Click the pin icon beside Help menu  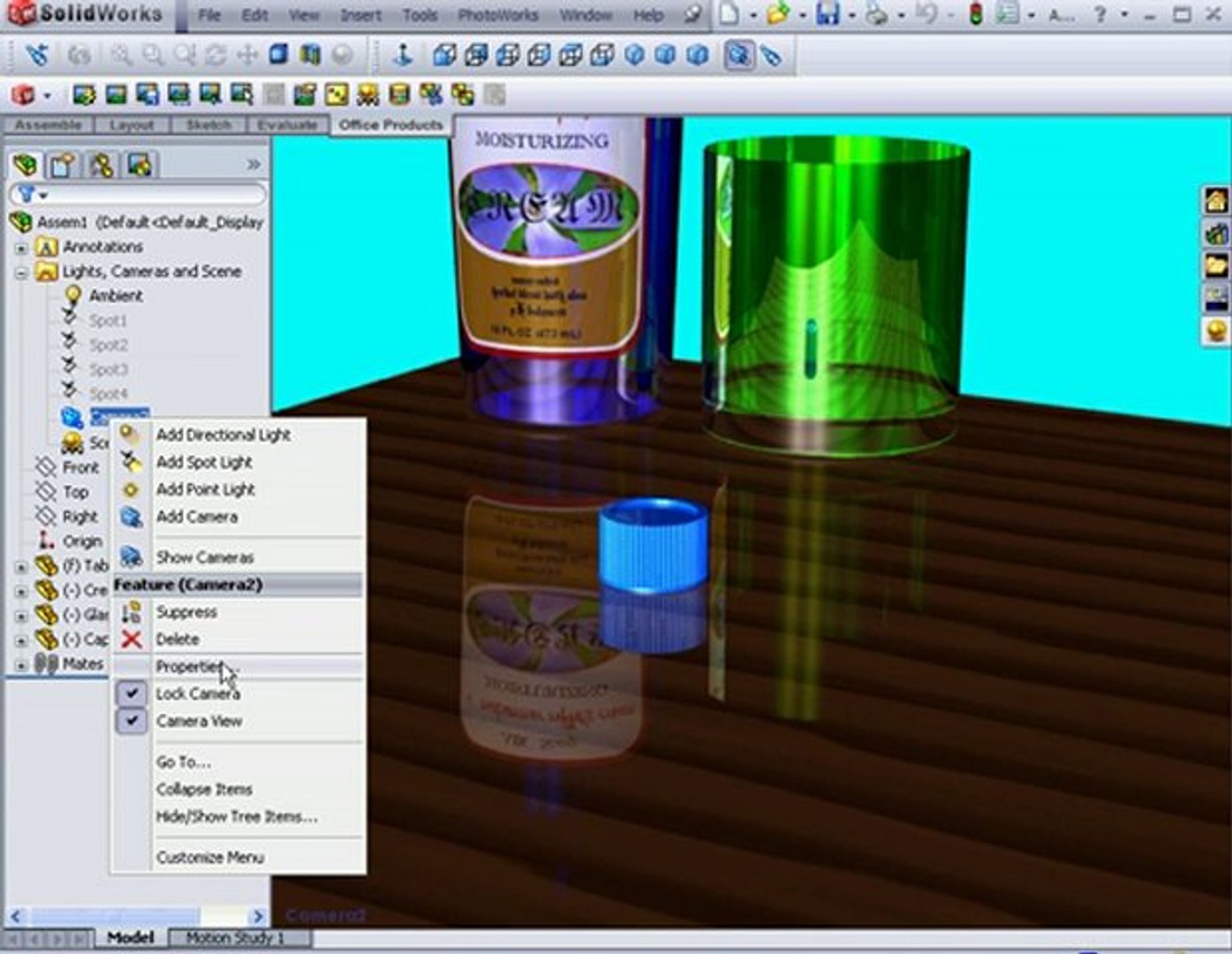(694, 14)
